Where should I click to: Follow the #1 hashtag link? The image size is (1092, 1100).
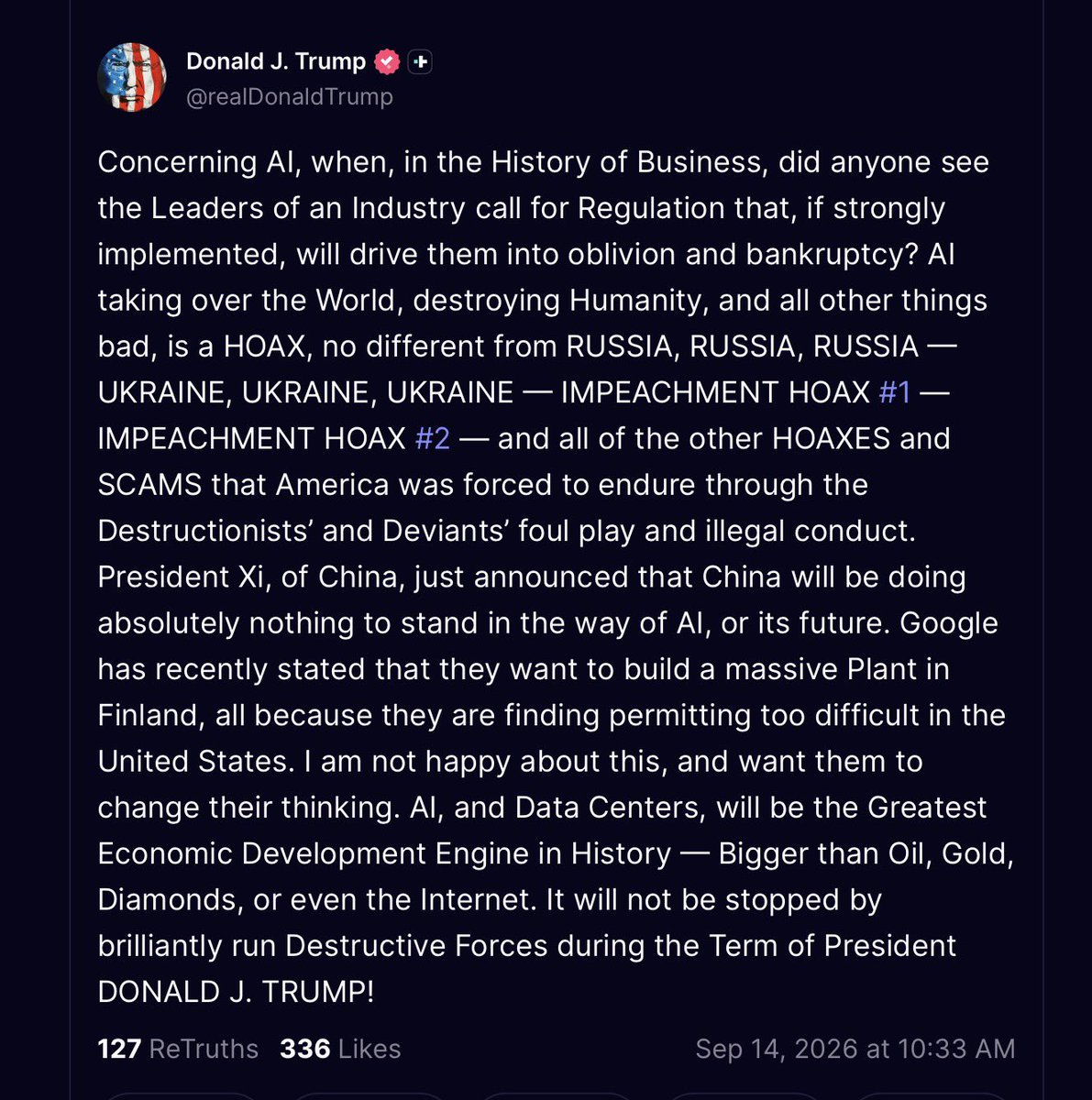pos(895,392)
